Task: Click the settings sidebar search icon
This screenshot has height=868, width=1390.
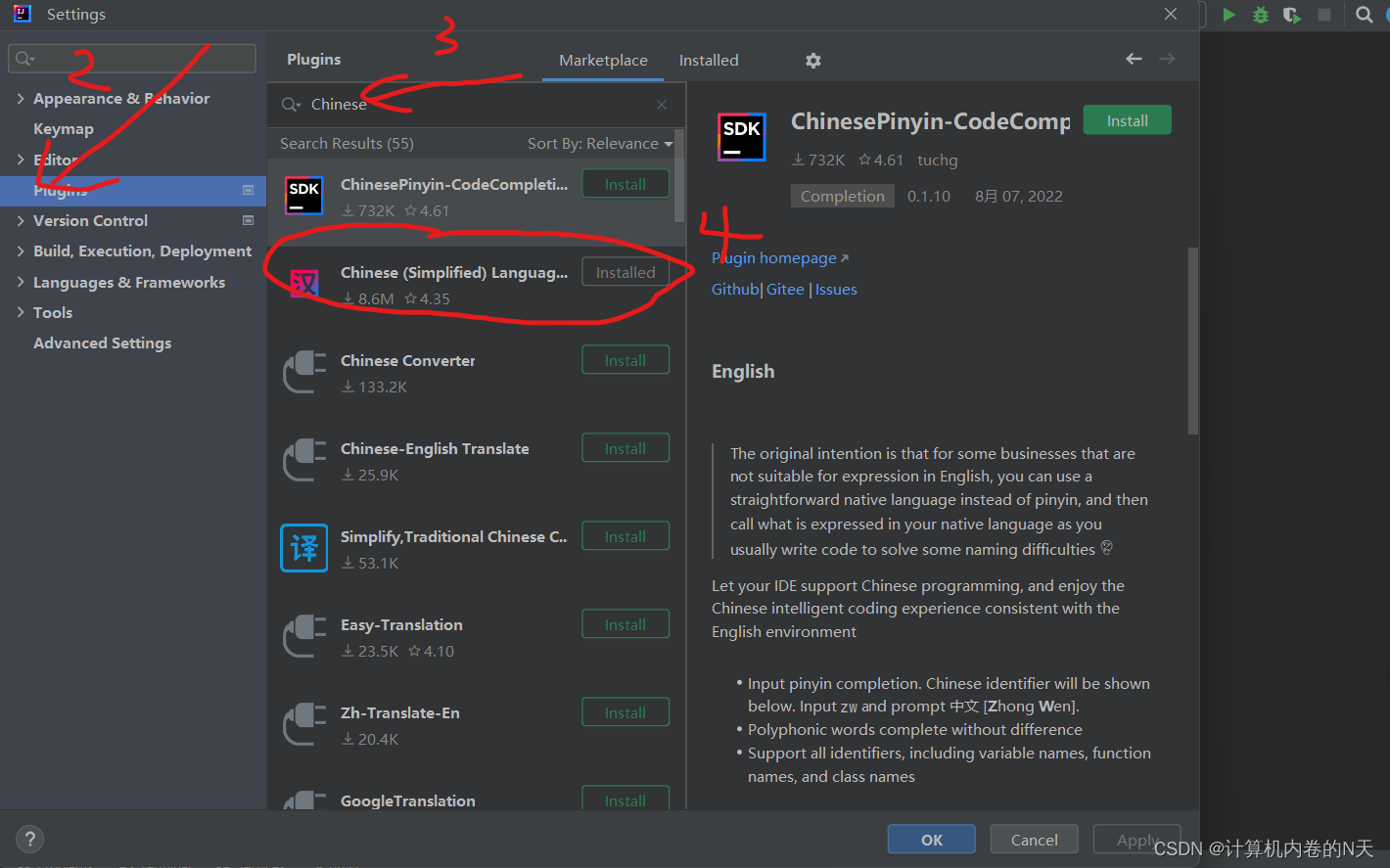Action: point(24,59)
